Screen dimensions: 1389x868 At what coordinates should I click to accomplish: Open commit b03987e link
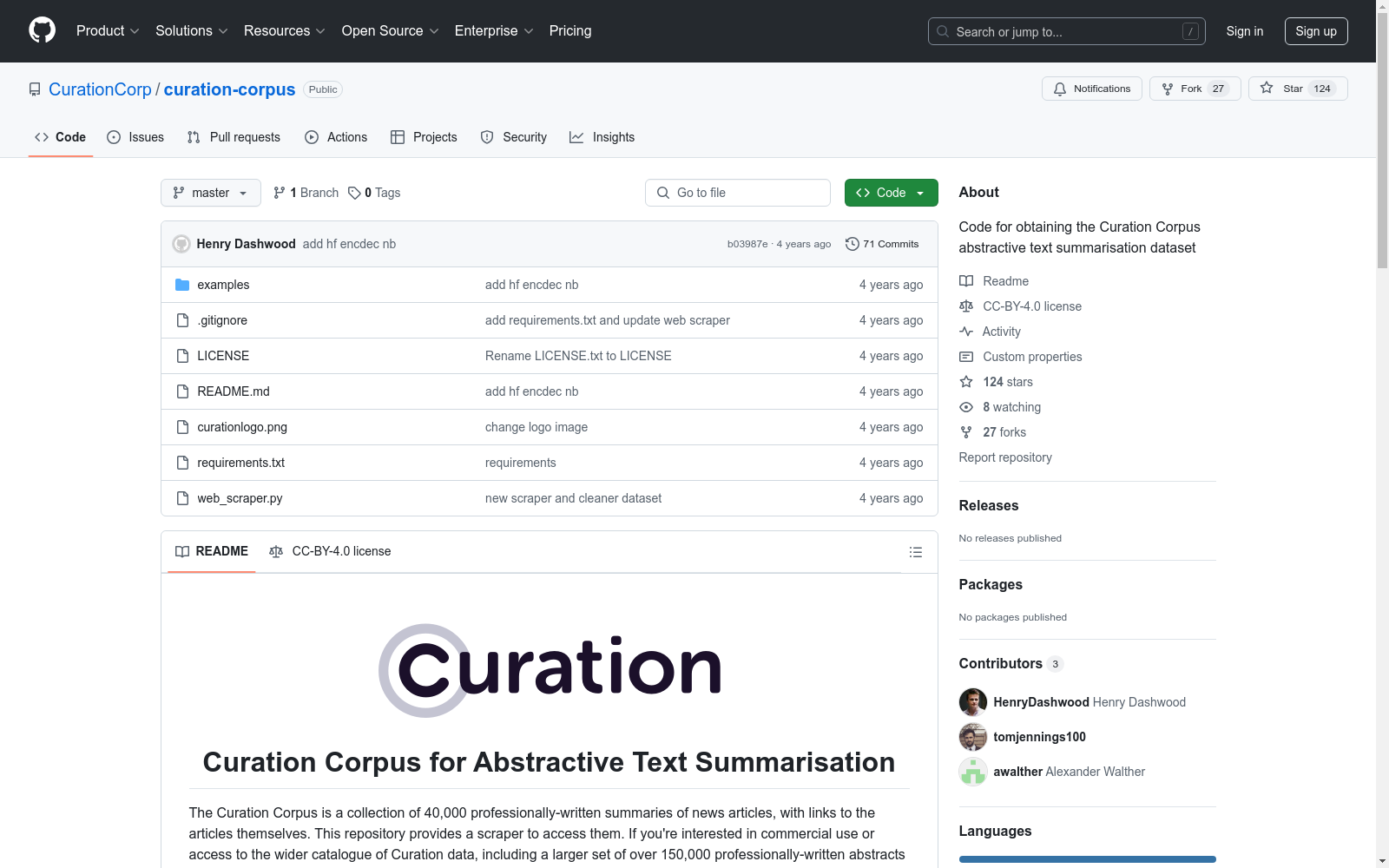(747, 244)
